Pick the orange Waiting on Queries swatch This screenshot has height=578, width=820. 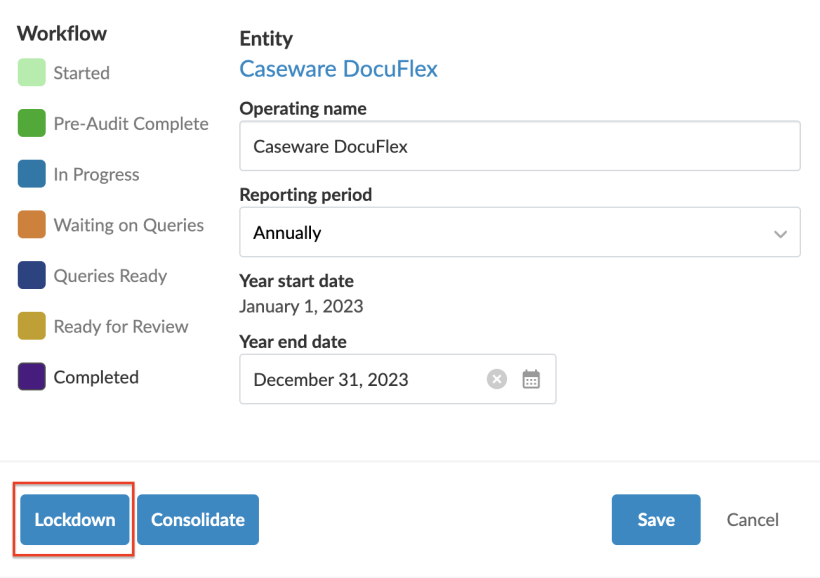point(32,225)
